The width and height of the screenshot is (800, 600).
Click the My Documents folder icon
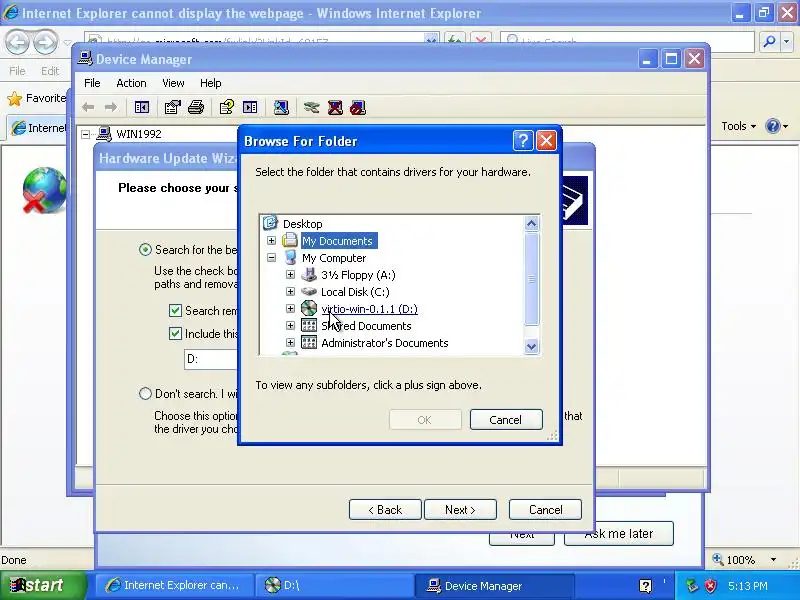[290, 240]
